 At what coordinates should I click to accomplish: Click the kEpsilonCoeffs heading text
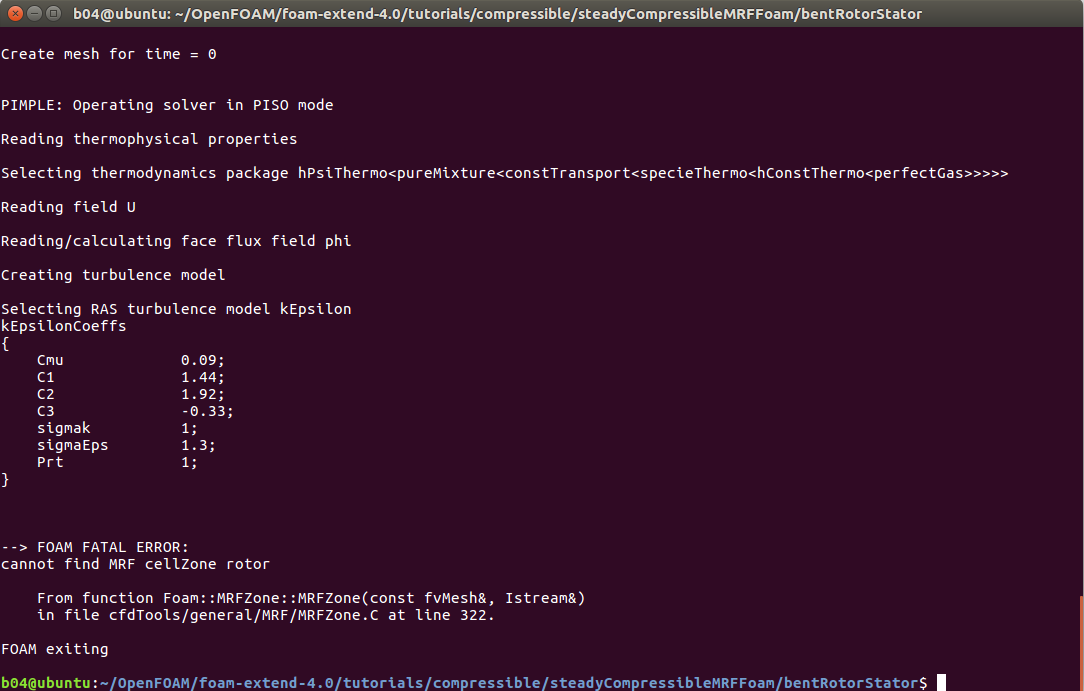64,326
